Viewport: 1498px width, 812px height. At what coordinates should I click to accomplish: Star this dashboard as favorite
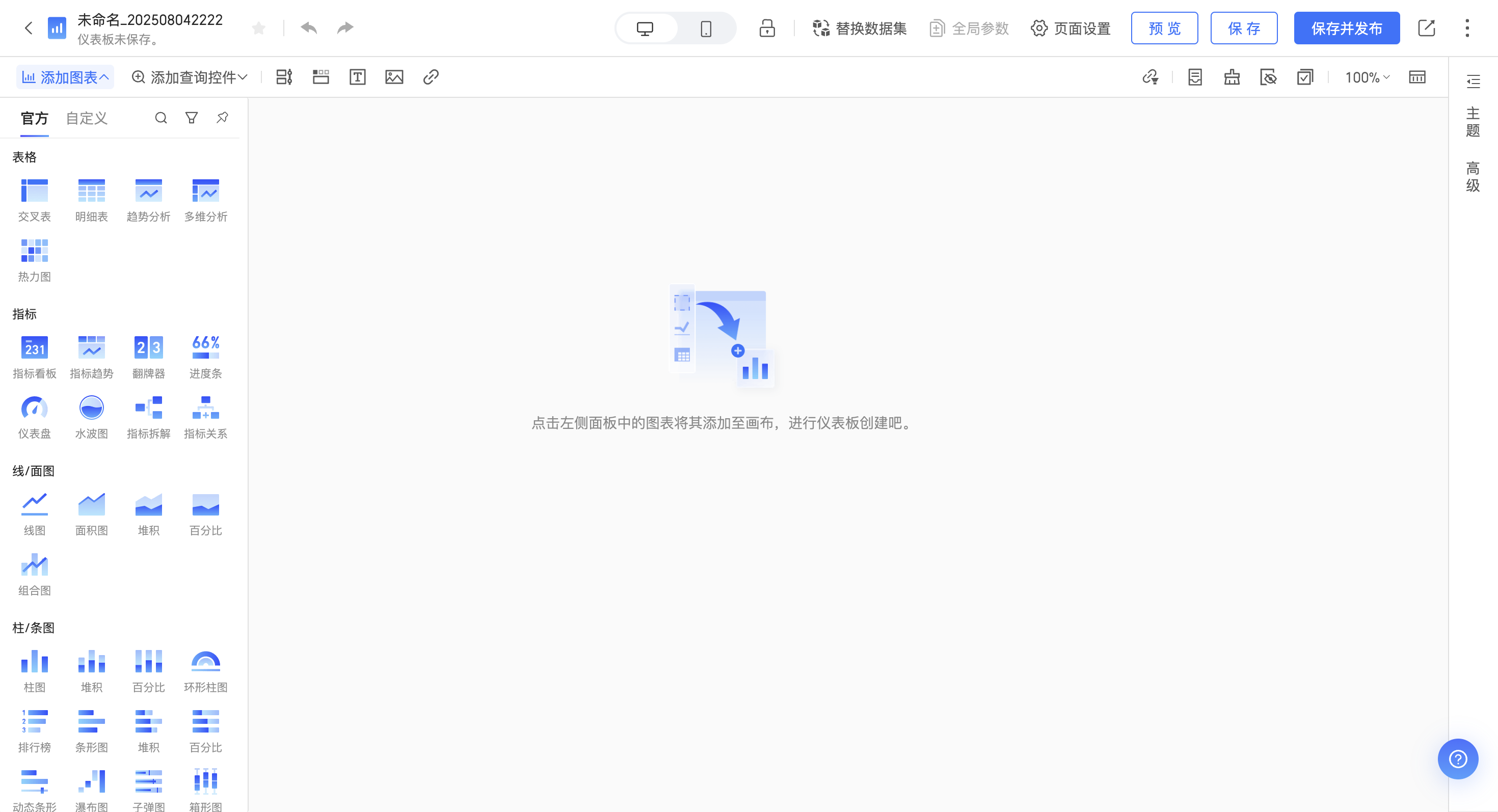[x=258, y=28]
